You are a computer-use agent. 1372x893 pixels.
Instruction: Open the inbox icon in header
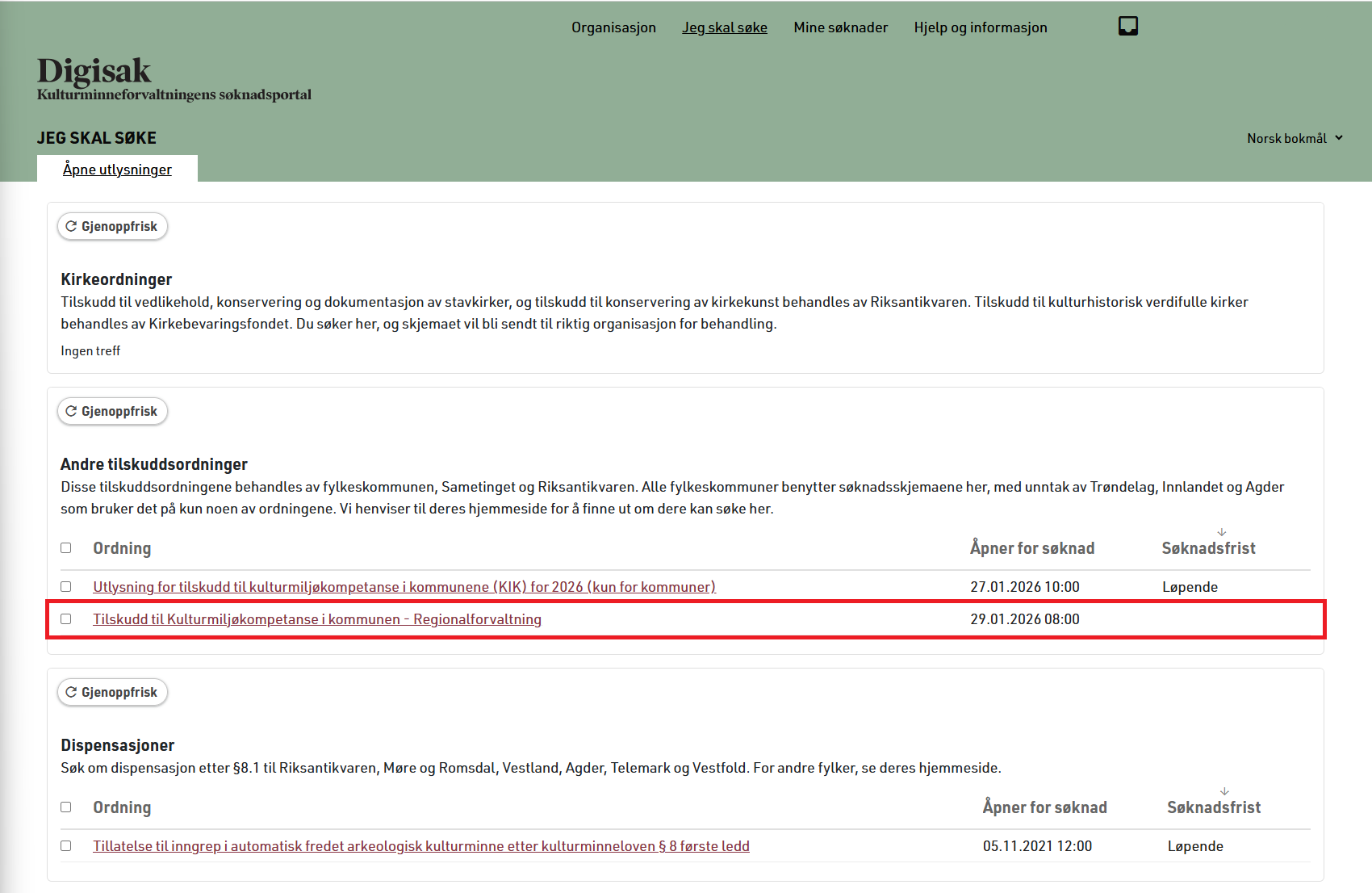coord(1127,27)
